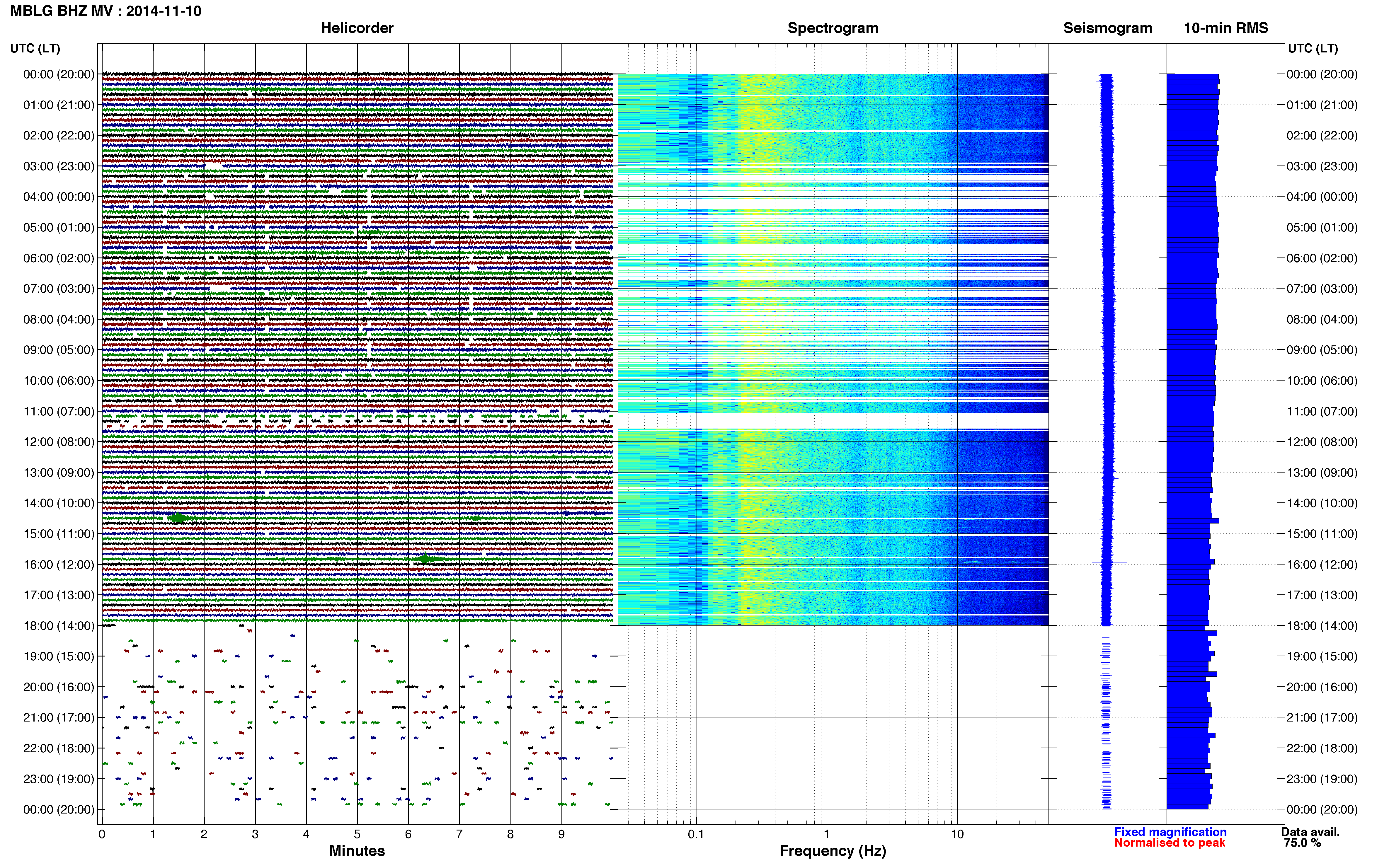
Task: Click '14:00 (10:00)' on the left time axis
Action: point(59,504)
